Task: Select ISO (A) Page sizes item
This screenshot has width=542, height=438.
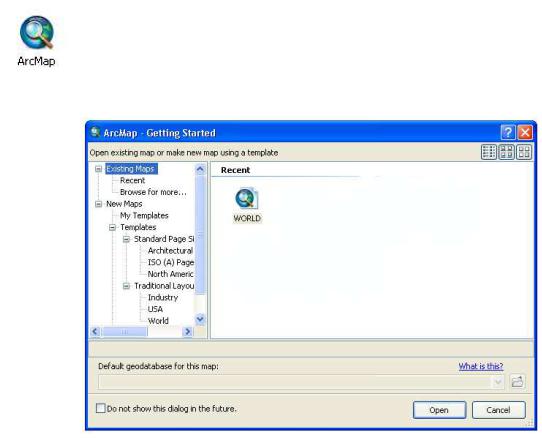Action: click(x=171, y=262)
